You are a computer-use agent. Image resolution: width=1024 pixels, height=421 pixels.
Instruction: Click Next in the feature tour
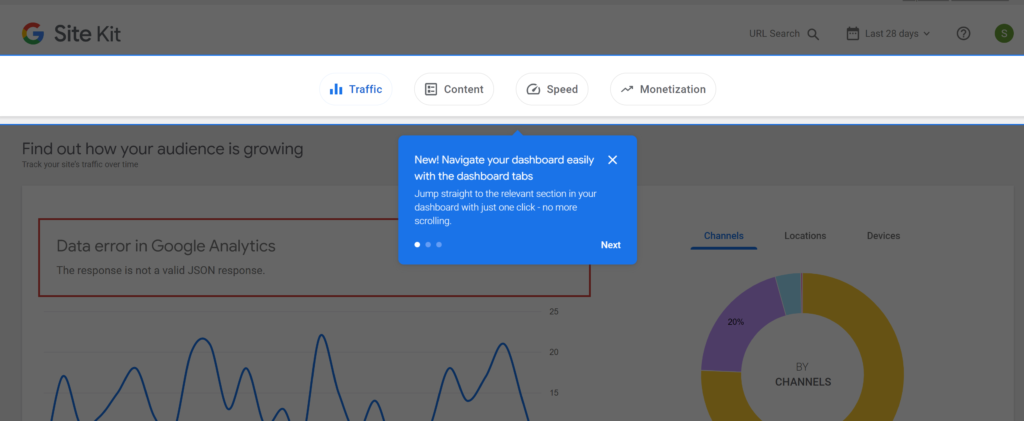pos(611,245)
